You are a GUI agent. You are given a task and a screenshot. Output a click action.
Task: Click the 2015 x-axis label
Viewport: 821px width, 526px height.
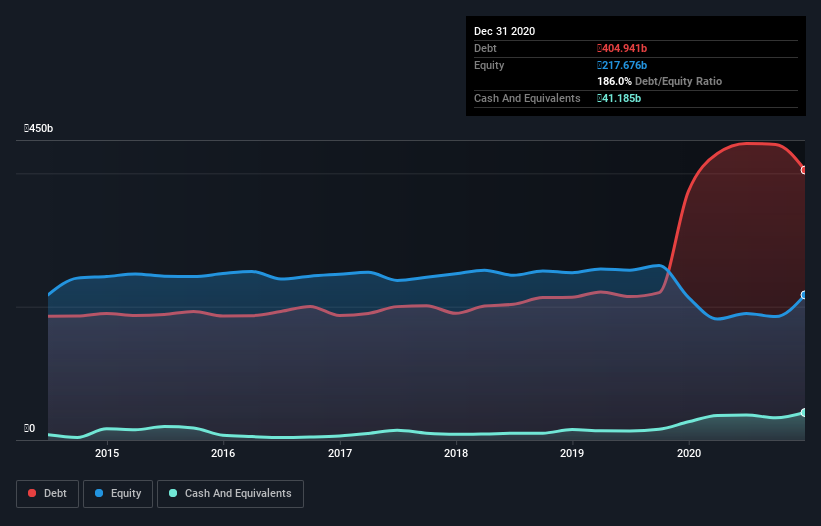pos(107,453)
